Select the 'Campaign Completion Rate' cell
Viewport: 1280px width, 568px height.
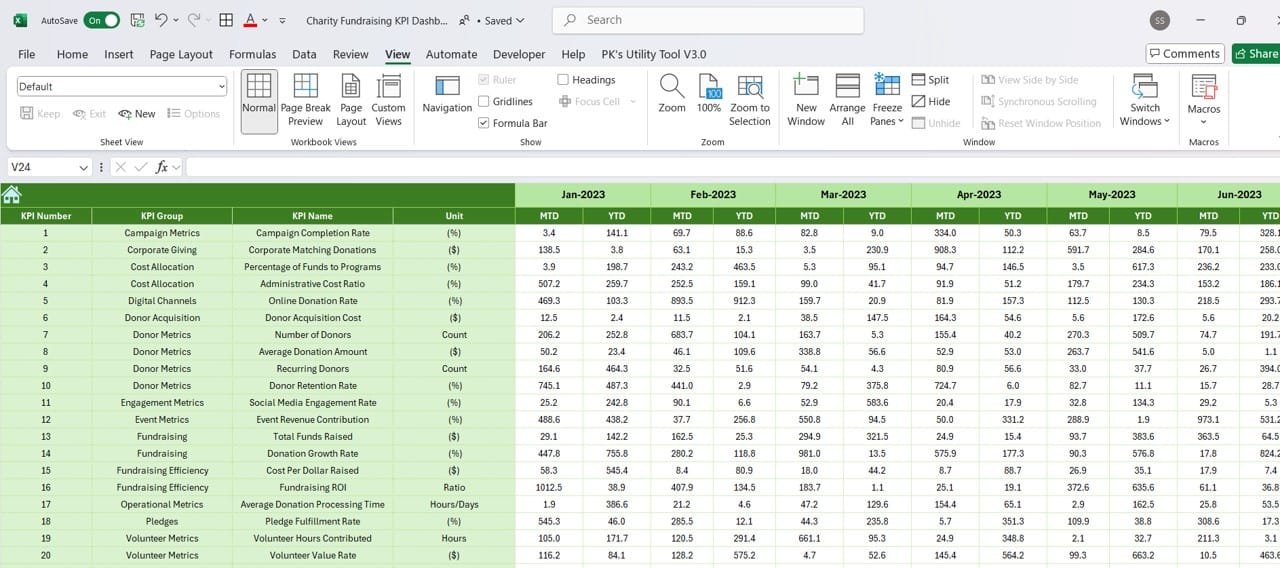coord(312,233)
